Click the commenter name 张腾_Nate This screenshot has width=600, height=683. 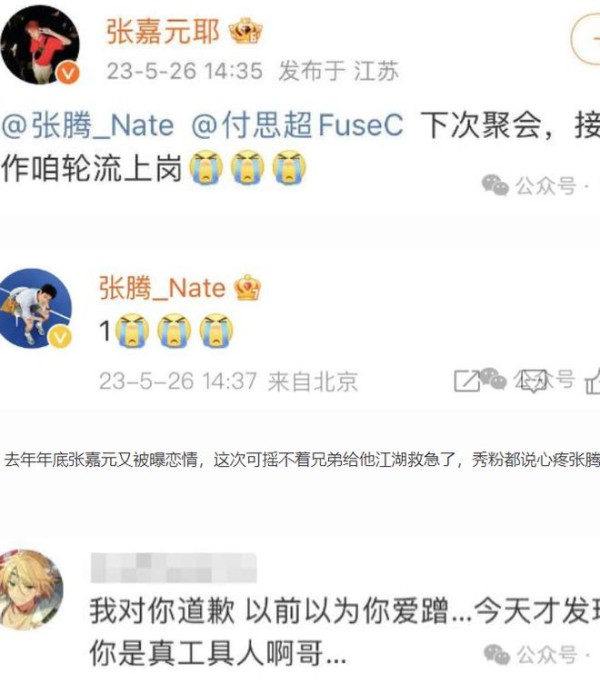(162, 288)
